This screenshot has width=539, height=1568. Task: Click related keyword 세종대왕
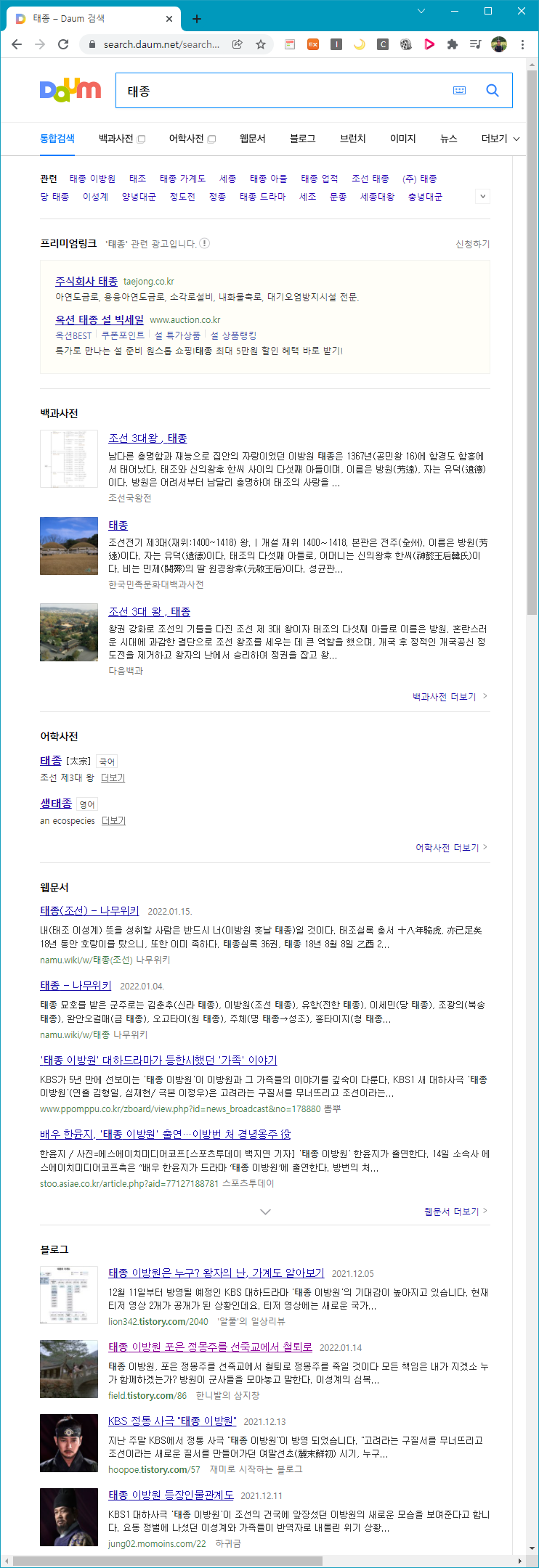[x=378, y=197]
